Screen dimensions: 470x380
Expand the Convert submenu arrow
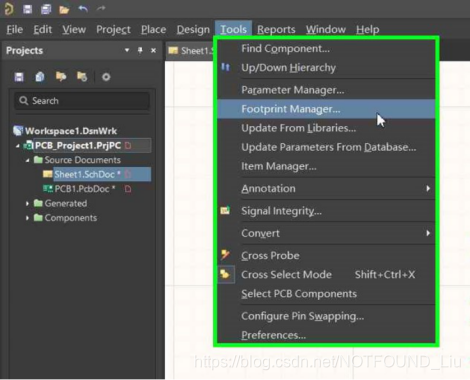[428, 233]
